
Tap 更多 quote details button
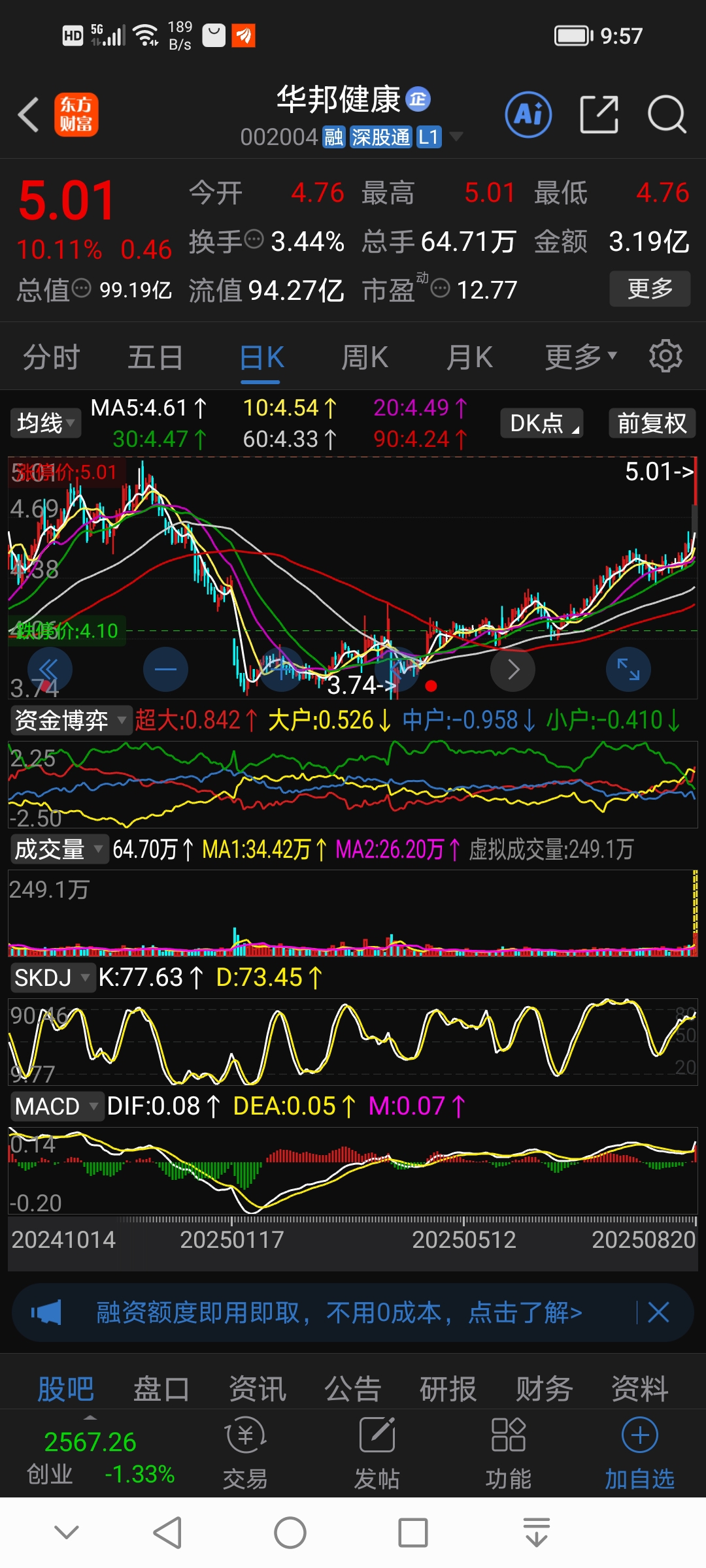pyautogui.click(x=650, y=288)
